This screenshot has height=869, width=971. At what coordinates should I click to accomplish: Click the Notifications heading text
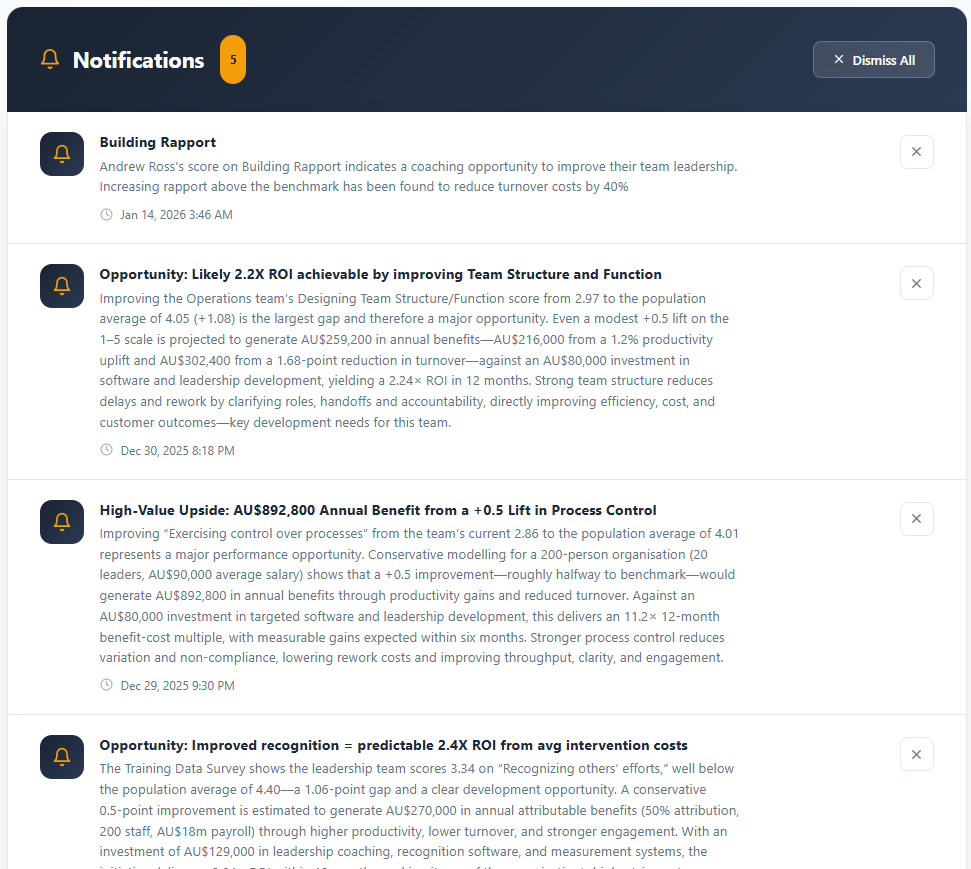138,60
